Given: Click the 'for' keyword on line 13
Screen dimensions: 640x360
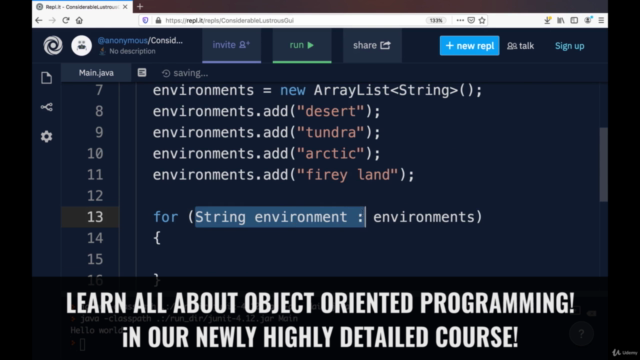Looking at the screenshot, I should [166, 217].
